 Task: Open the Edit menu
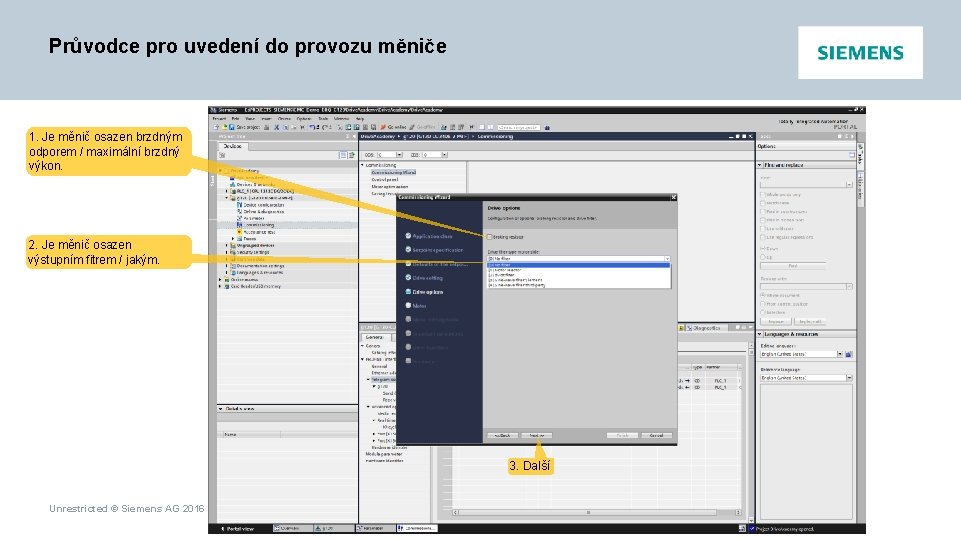click(x=235, y=119)
